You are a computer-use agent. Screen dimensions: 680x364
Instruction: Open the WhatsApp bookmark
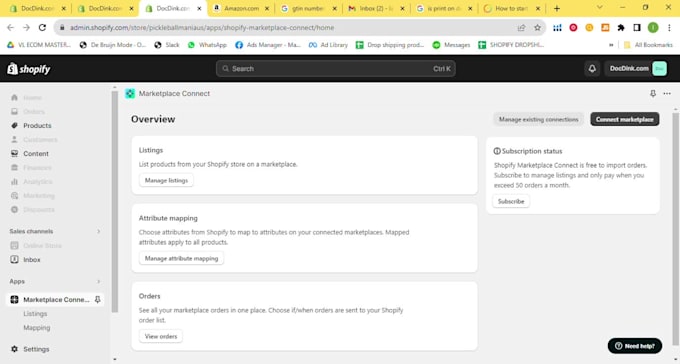(207, 45)
